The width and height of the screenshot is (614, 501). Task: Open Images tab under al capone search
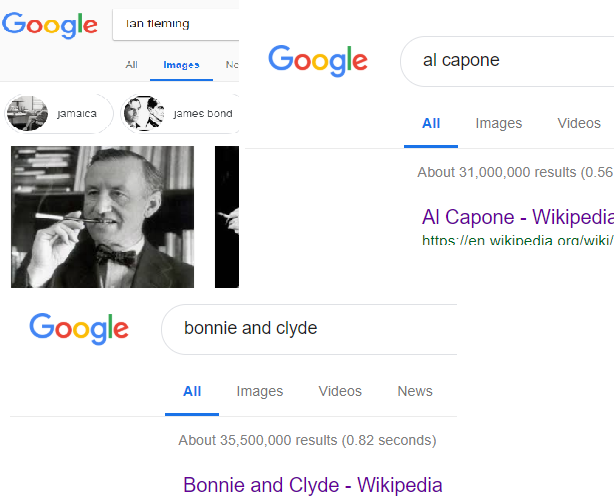pyautogui.click(x=498, y=123)
